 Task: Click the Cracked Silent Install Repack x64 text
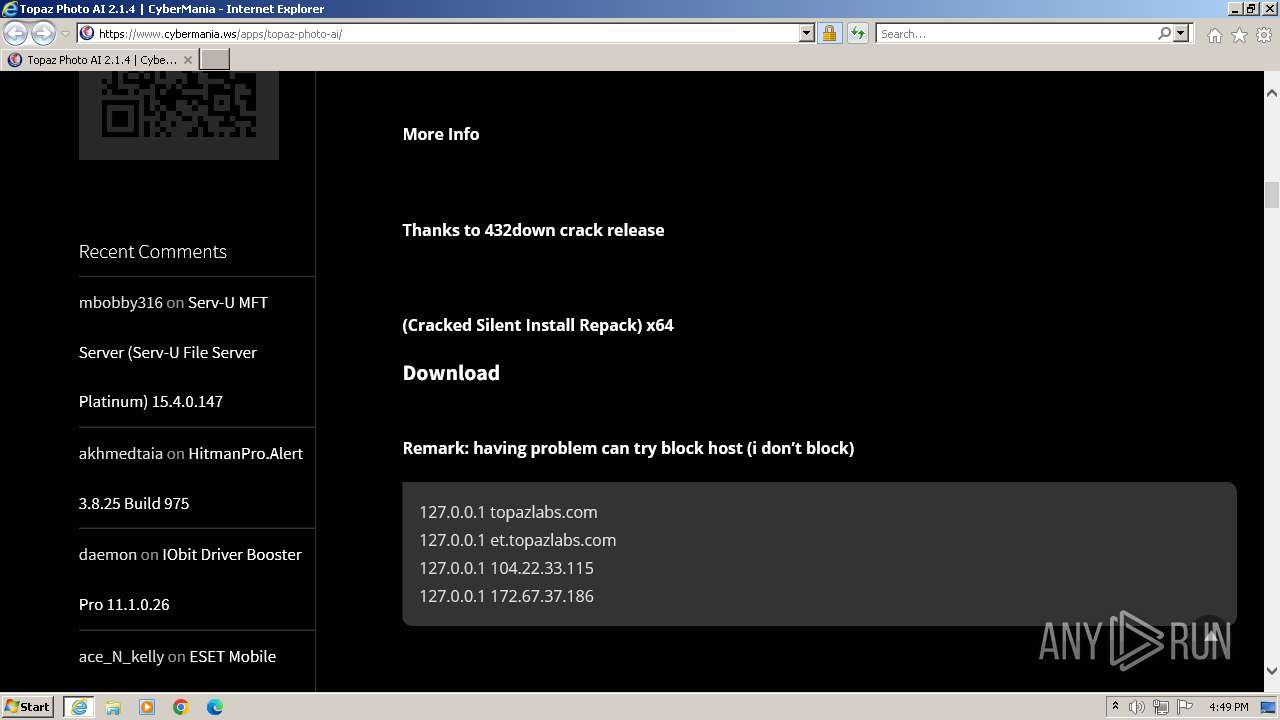[538, 325]
